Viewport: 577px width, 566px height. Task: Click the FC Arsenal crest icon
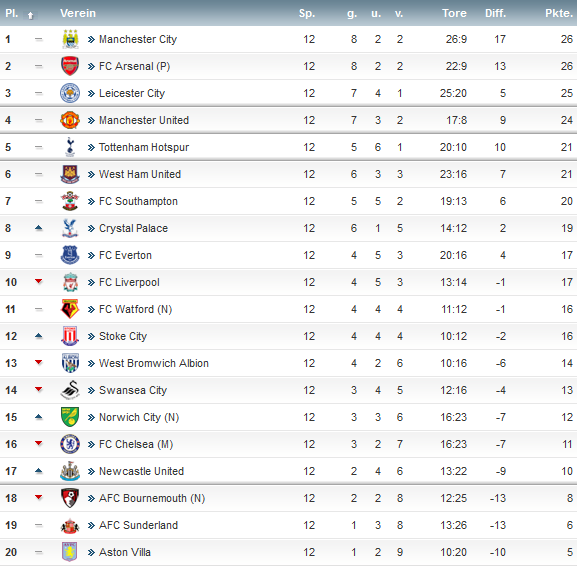(70, 66)
